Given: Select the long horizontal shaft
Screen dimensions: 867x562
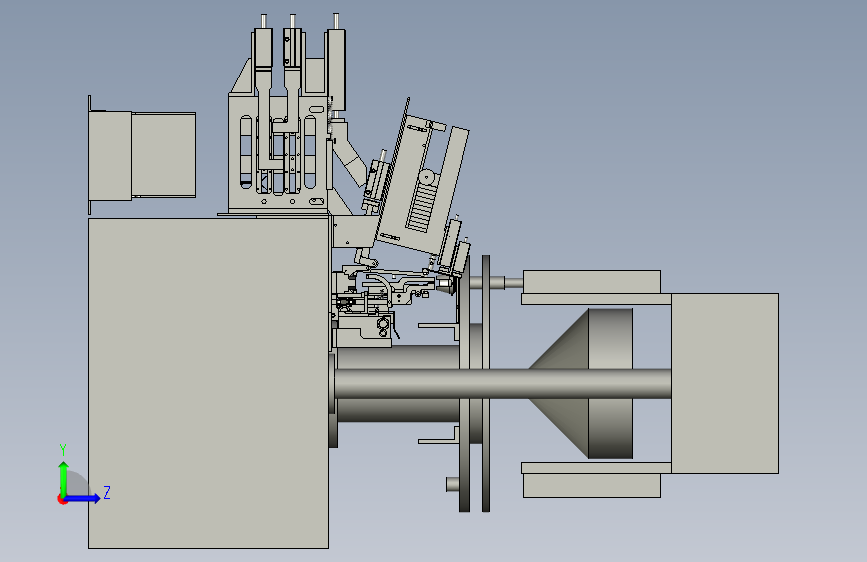Looking at the screenshot, I should click(502, 383).
